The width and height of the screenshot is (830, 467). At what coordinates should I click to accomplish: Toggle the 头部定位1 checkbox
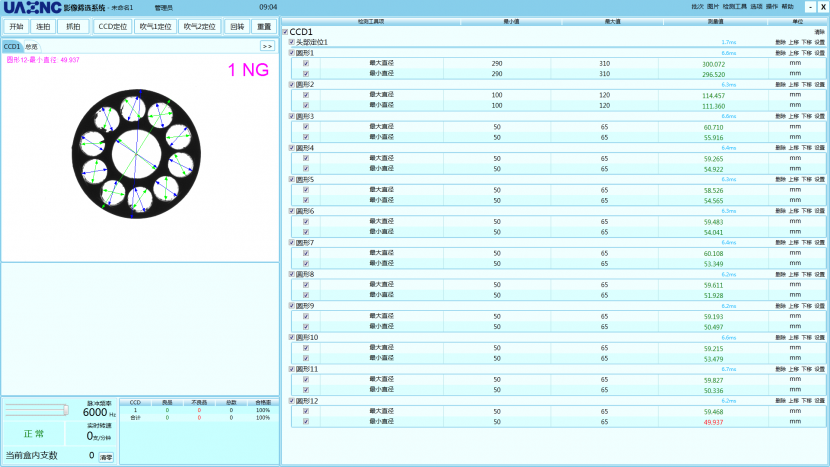(x=292, y=42)
